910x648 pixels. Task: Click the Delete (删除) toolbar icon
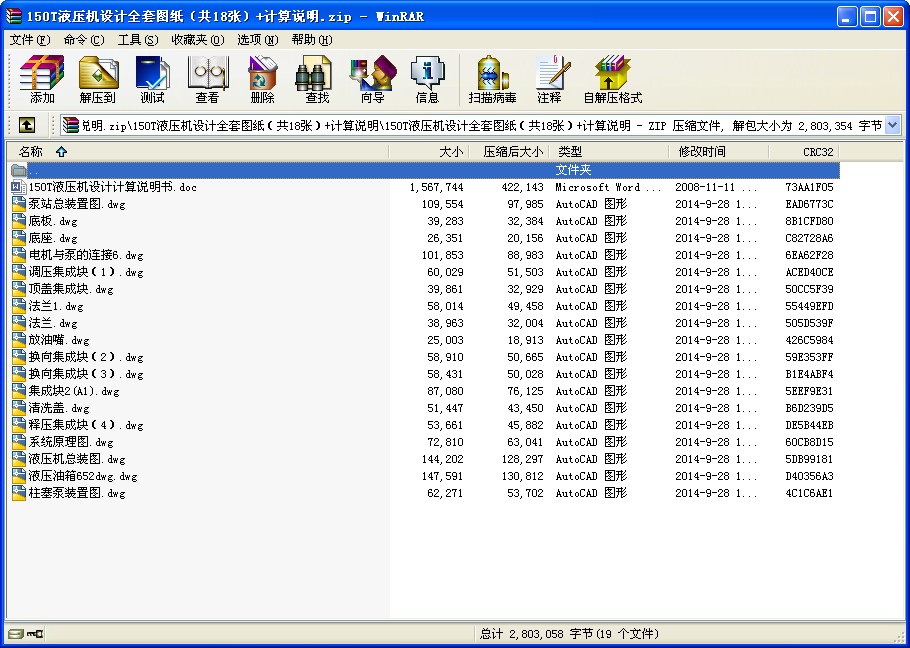point(262,79)
